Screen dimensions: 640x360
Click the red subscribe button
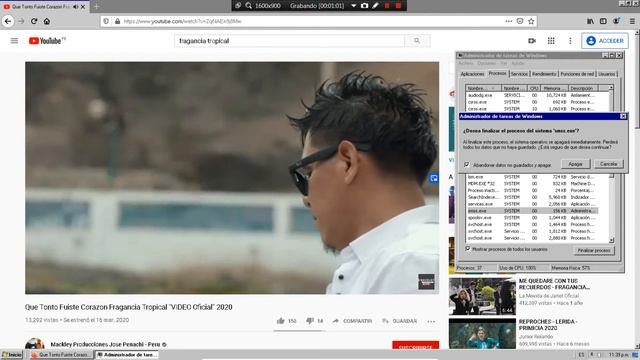click(x=416, y=345)
